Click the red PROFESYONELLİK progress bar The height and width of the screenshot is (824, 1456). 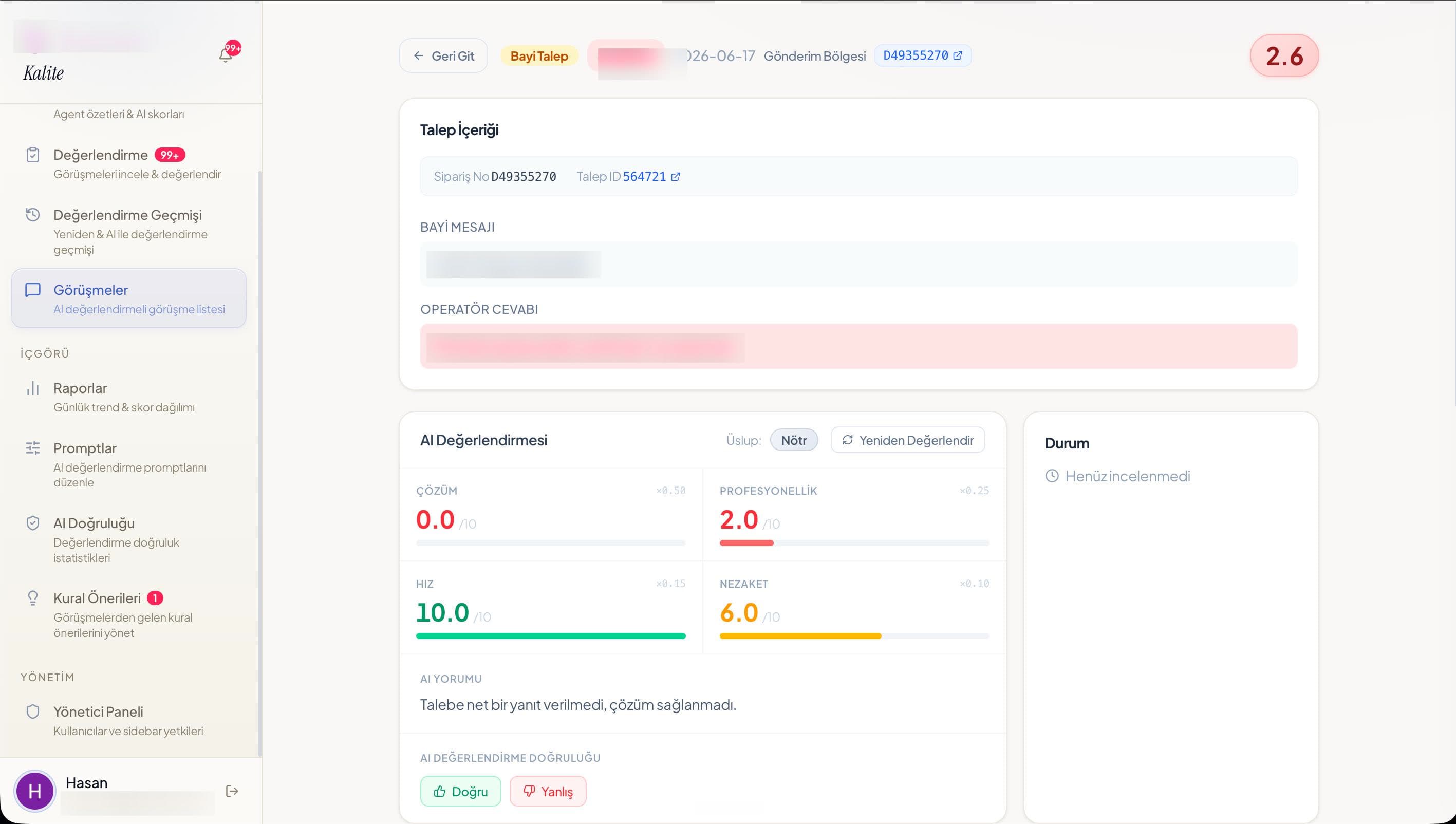(x=746, y=544)
